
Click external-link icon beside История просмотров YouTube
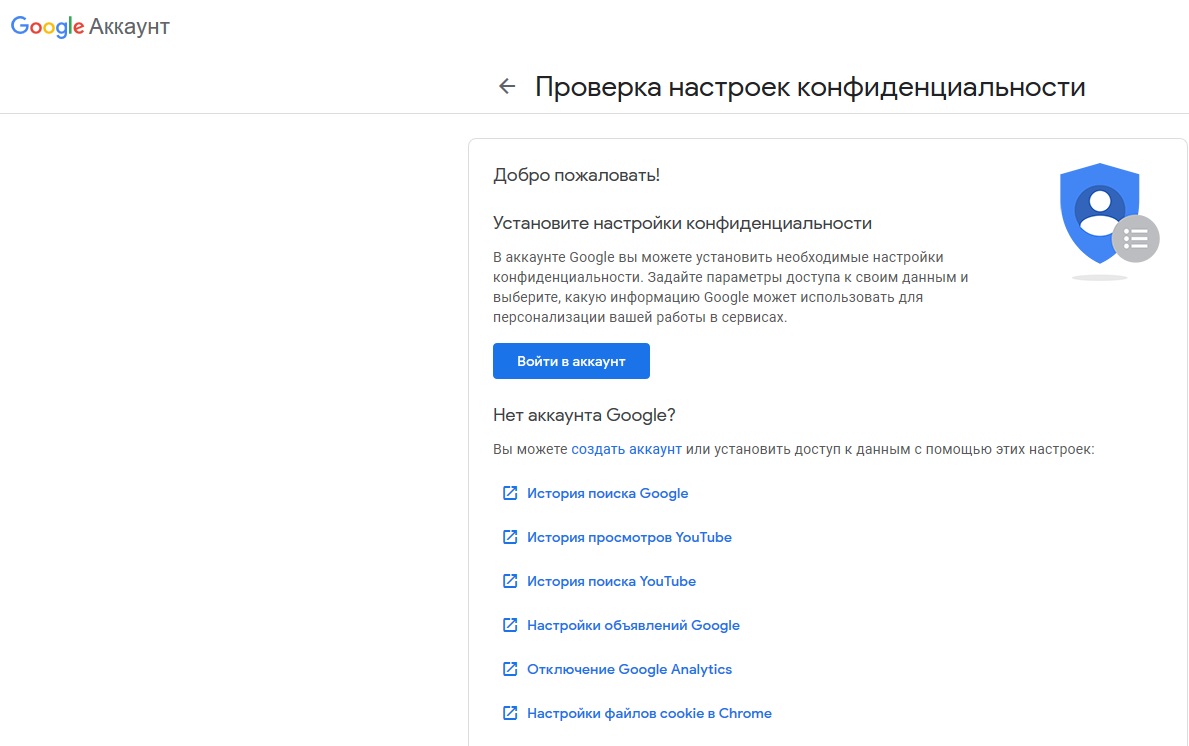tap(510, 538)
